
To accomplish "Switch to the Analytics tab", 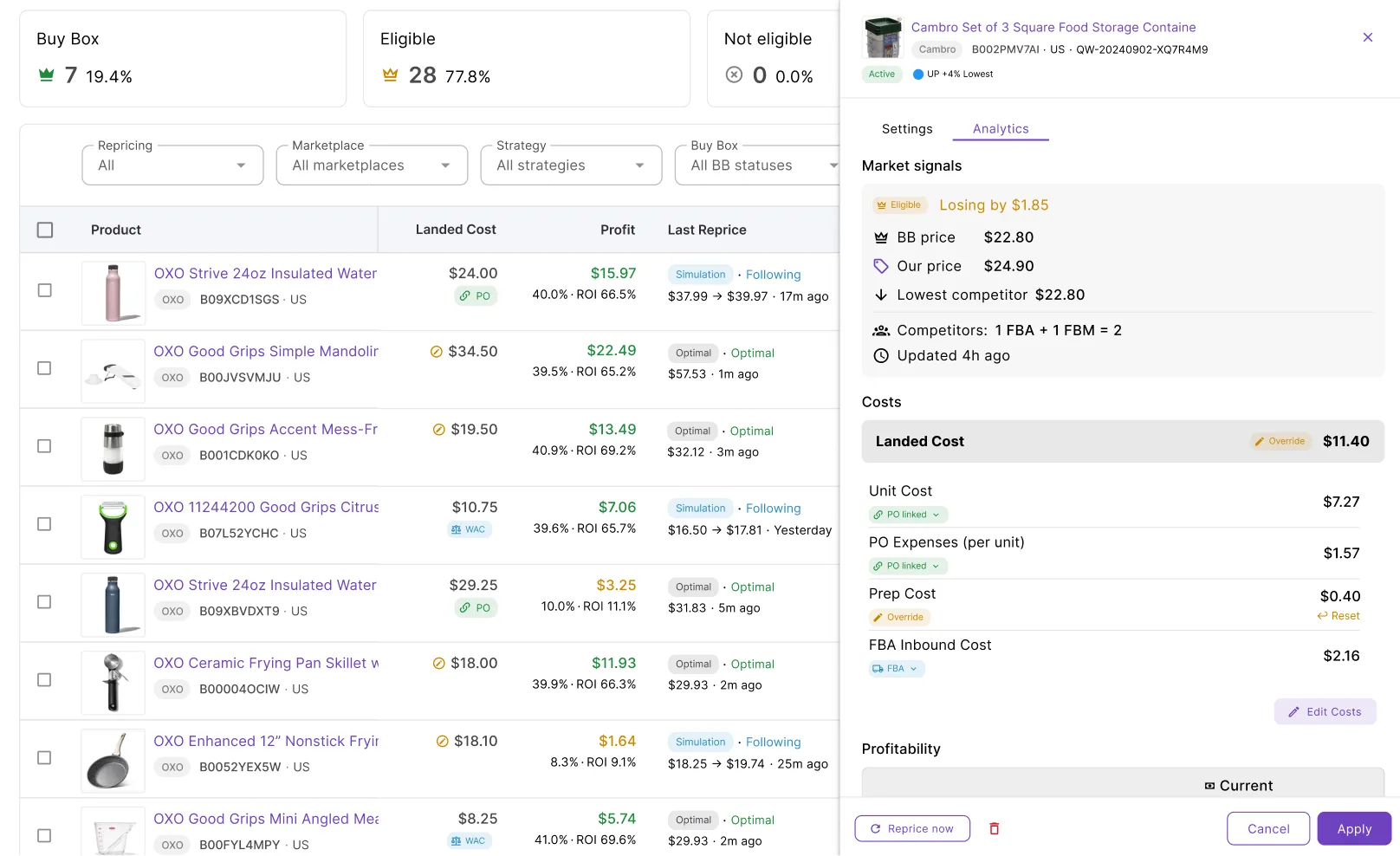I will click(x=1001, y=129).
